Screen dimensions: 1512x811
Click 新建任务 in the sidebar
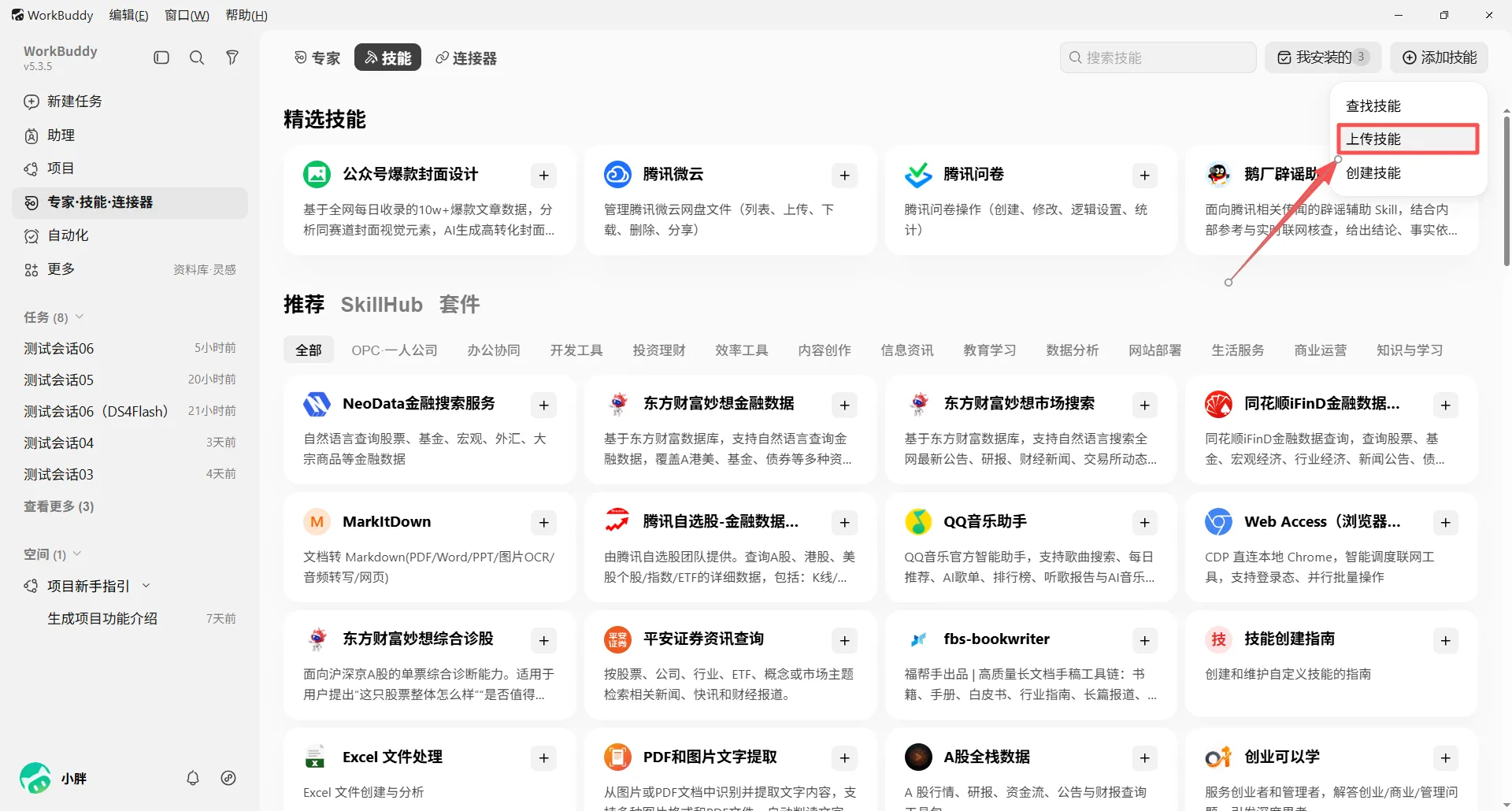tap(130, 101)
